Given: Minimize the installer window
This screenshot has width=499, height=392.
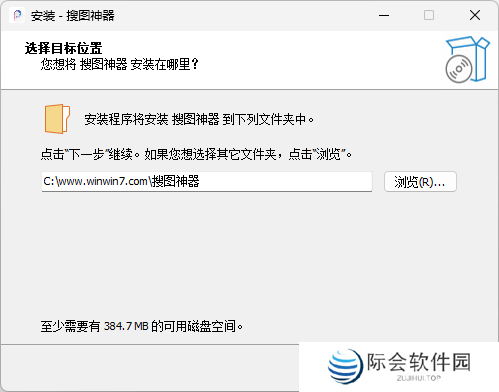Looking at the screenshot, I should [x=384, y=15].
